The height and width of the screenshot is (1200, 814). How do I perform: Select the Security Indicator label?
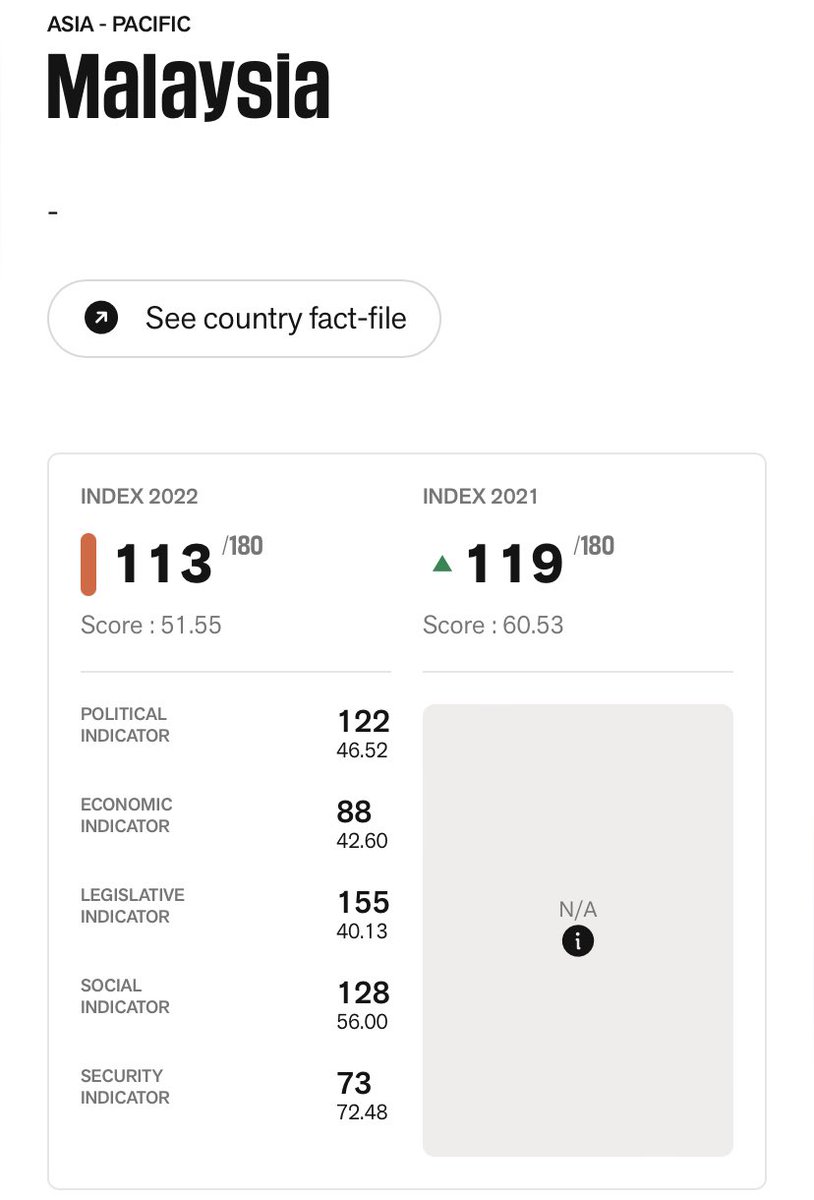(x=125, y=1086)
